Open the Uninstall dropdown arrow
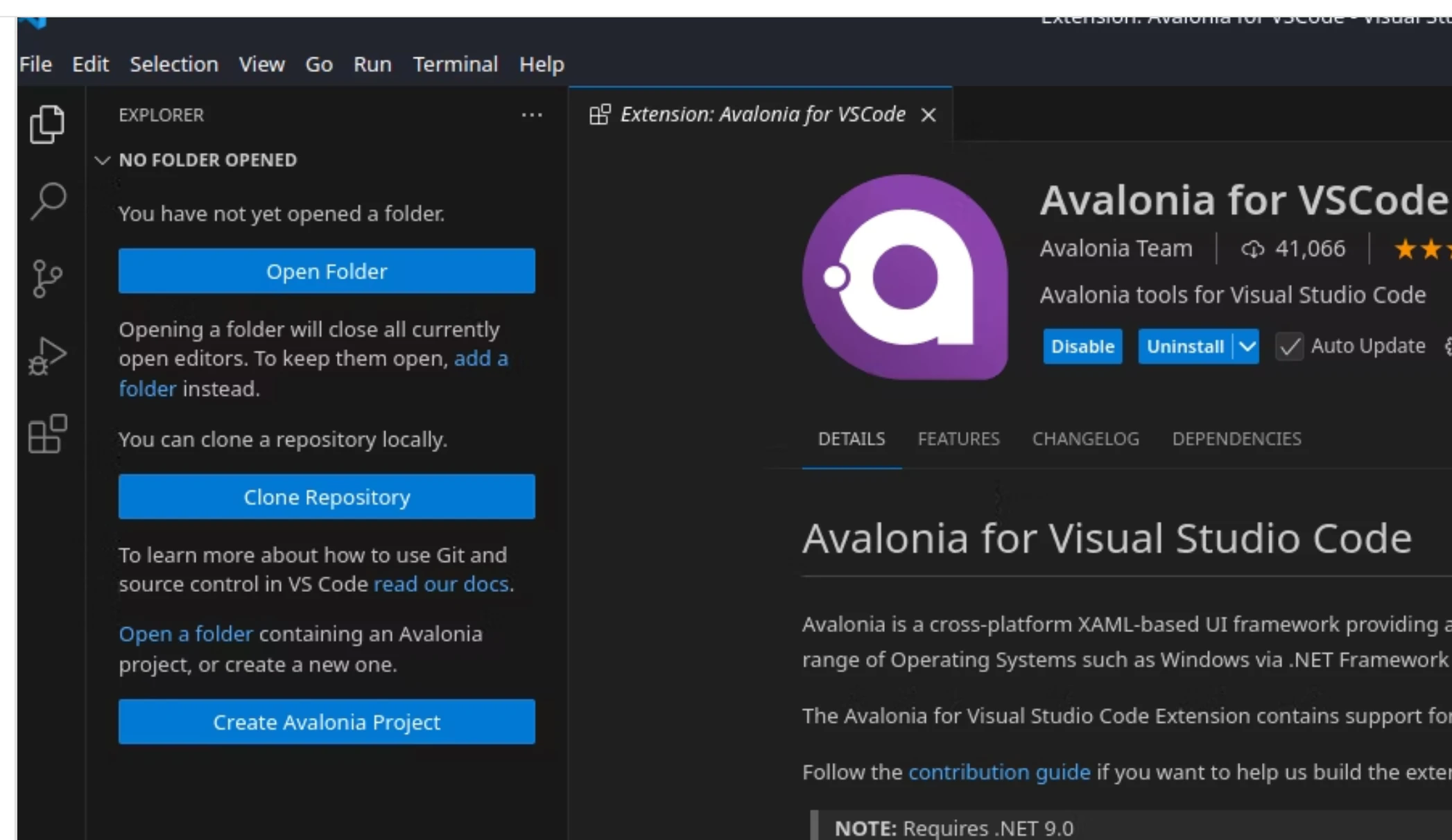The height and width of the screenshot is (840, 1452). (x=1247, y=347)
